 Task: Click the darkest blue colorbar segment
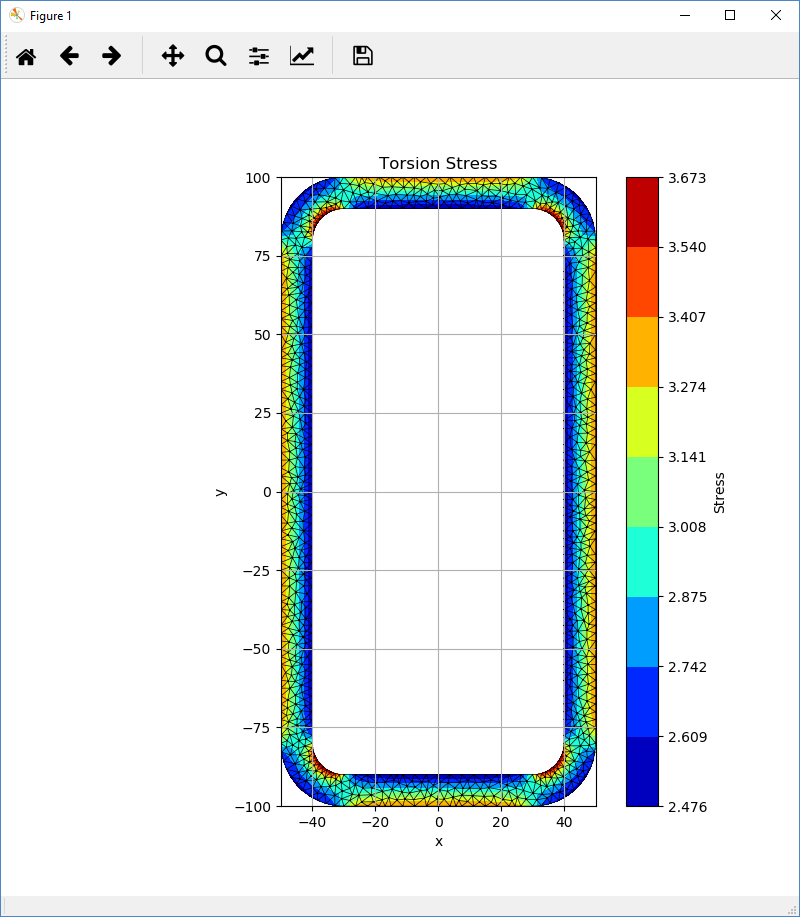[x=642, y=771]
